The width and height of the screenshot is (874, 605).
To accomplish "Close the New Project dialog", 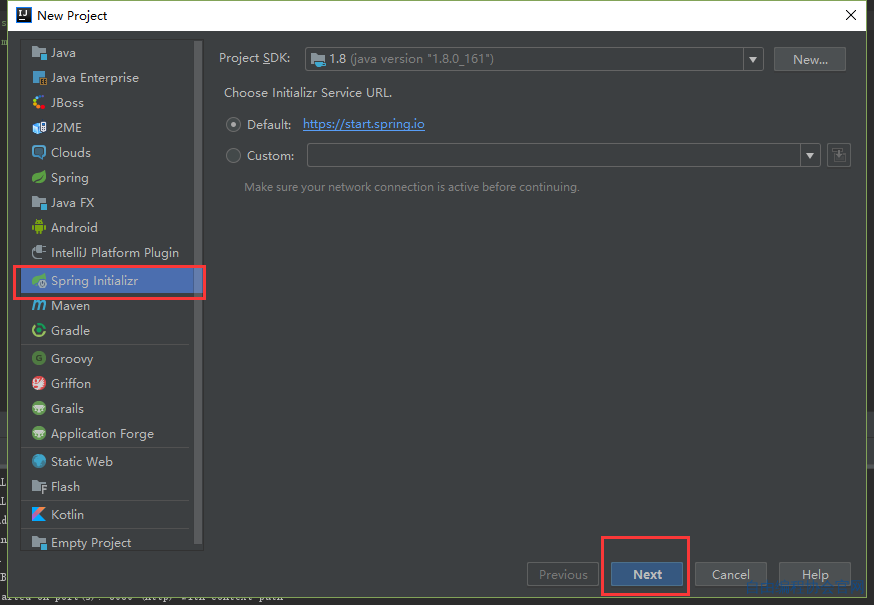I will [851, 15].
